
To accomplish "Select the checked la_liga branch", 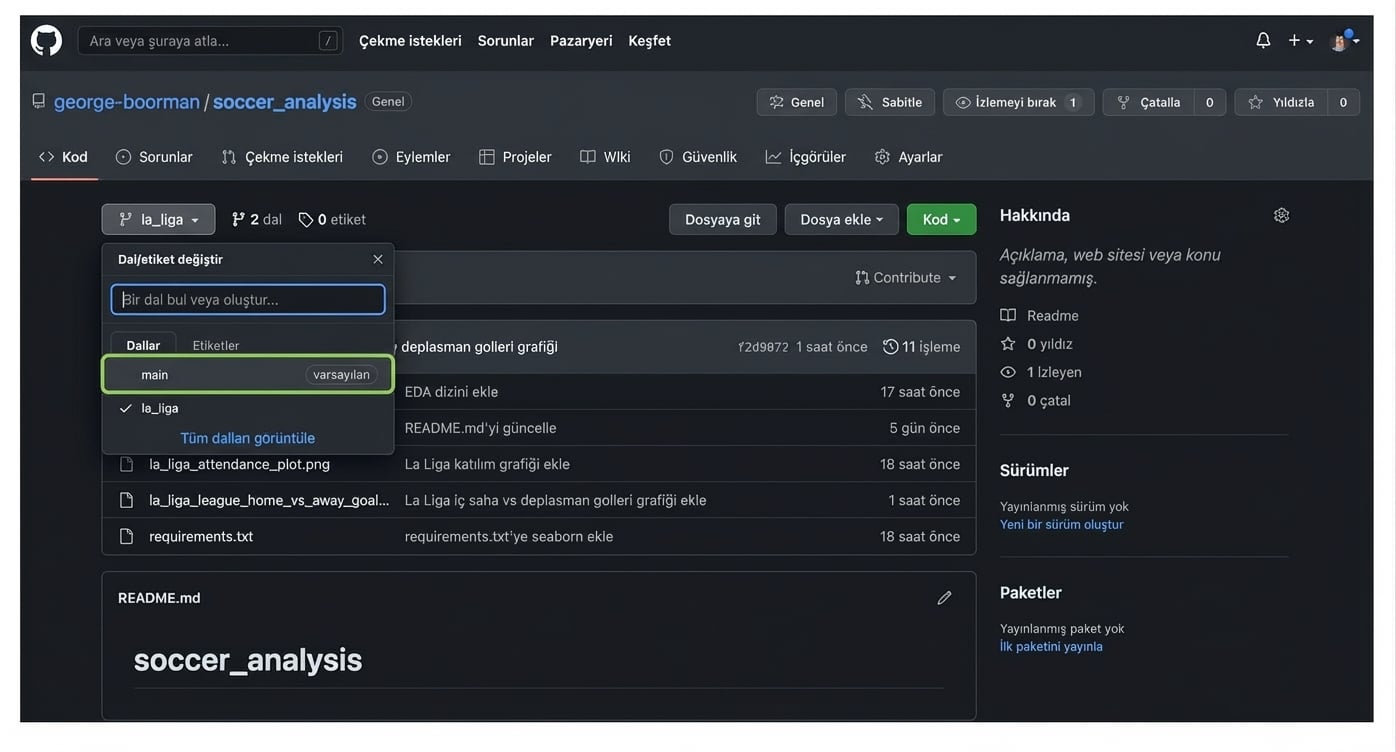I will coord(160,408).
